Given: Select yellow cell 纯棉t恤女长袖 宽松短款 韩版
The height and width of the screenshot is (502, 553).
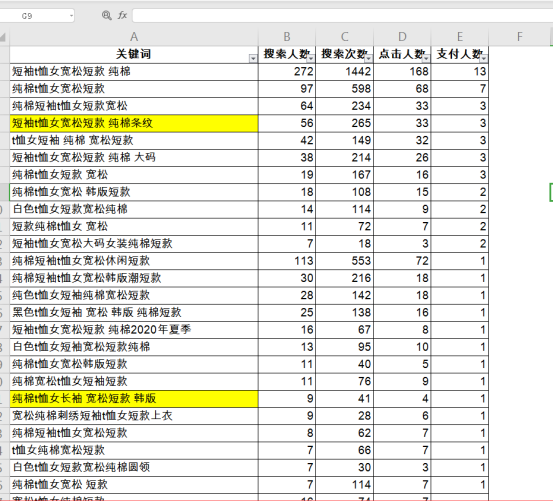Looking at the screenshot, I should pos(134,399).
